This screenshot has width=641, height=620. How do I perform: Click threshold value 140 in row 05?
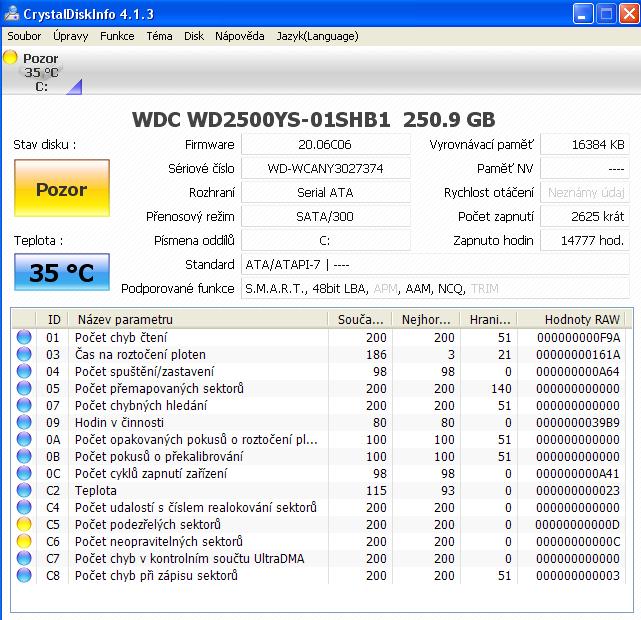pyautogui.click(x=501, y=389)
